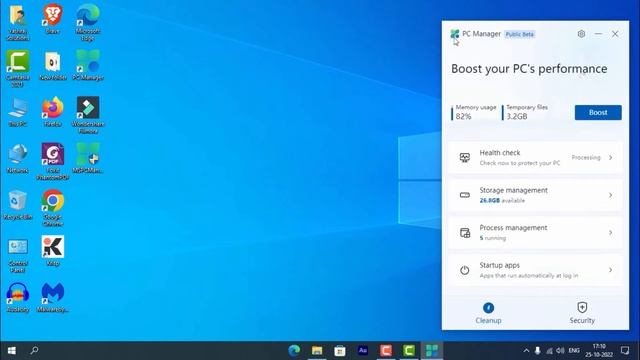This screenshot has width=640, height=360.
Task: Select the Brave desktop shortcut
Action: point(53,19)
